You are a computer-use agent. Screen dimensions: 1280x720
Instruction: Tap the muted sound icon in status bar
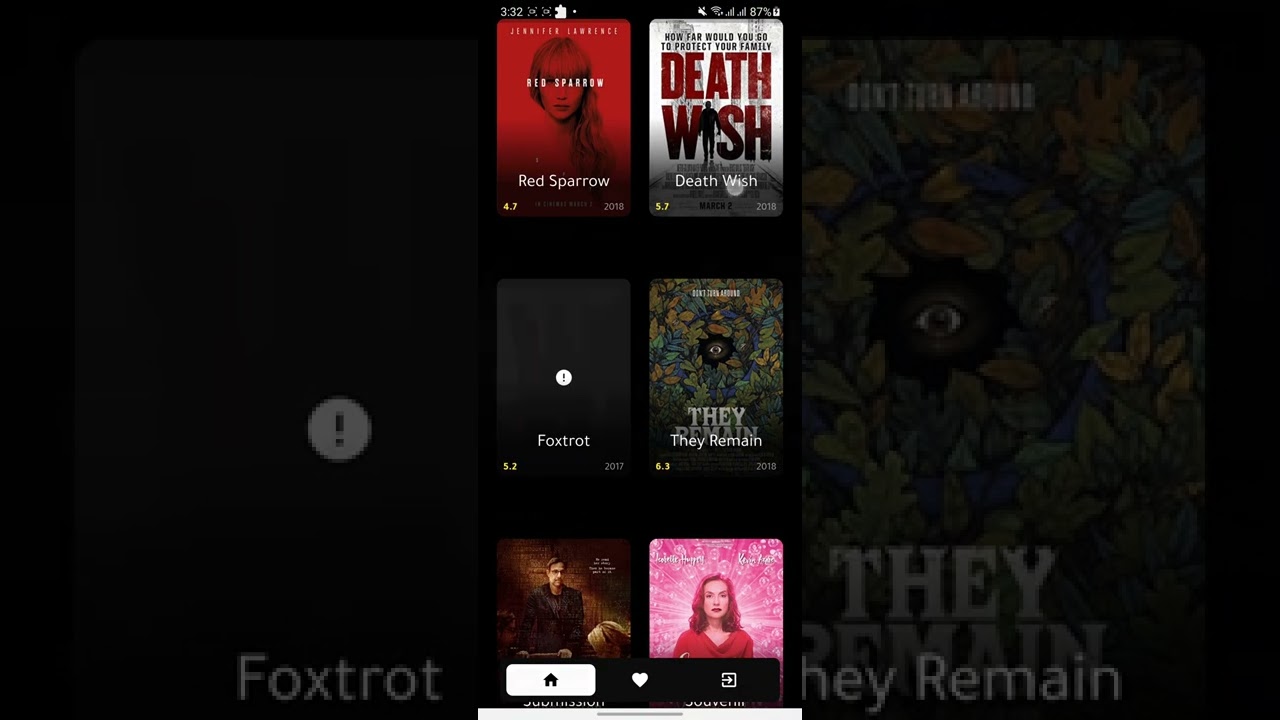[702, 12]
